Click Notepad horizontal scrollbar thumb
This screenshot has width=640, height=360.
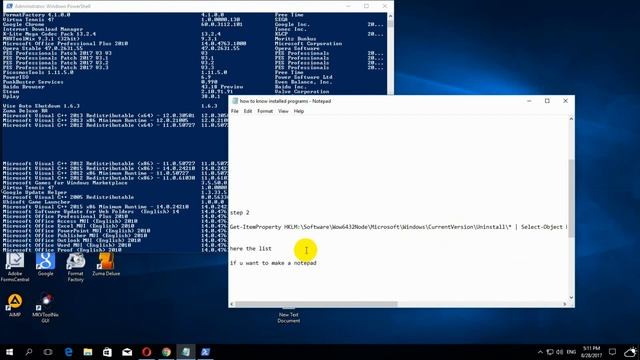(x=317, y=304)
